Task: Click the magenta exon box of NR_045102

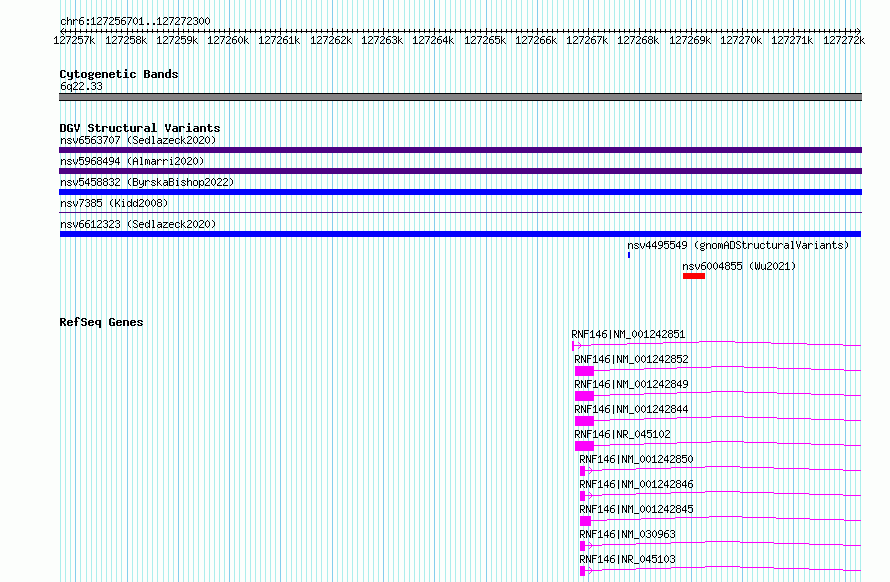Action: [x=584, y=446]
